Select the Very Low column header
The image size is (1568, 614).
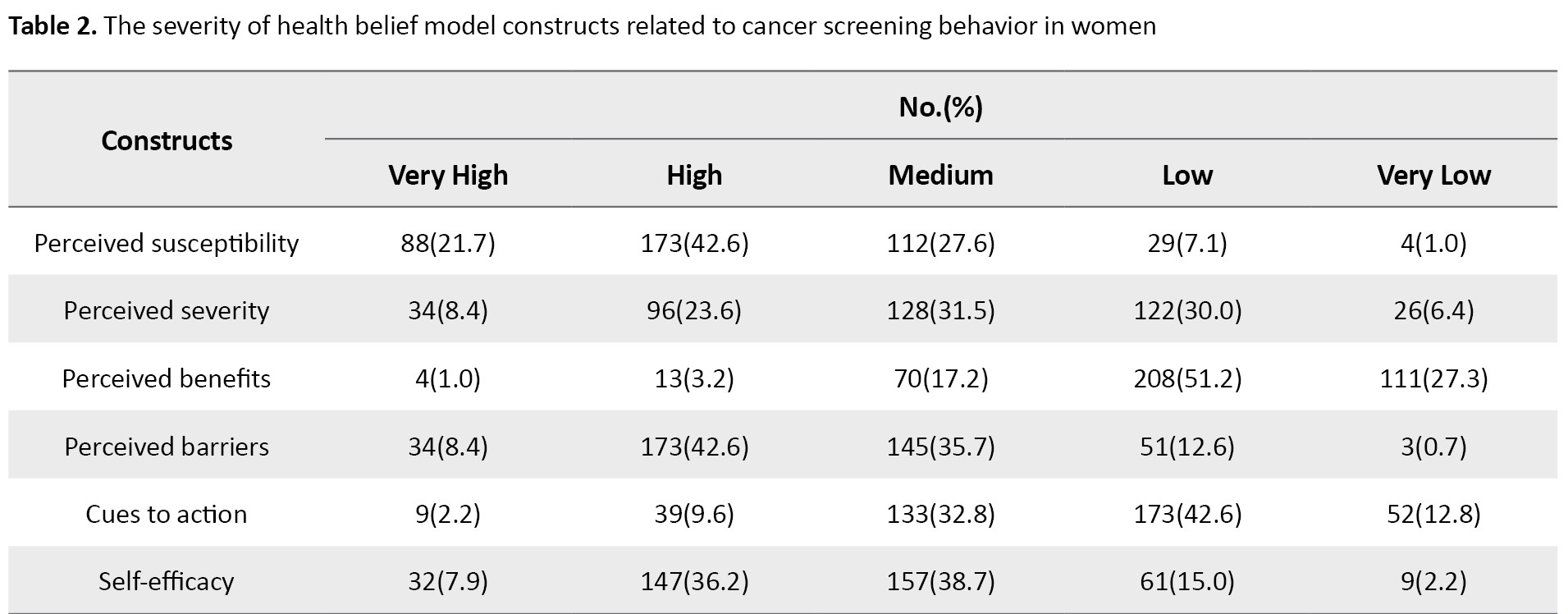(1433, 175)
